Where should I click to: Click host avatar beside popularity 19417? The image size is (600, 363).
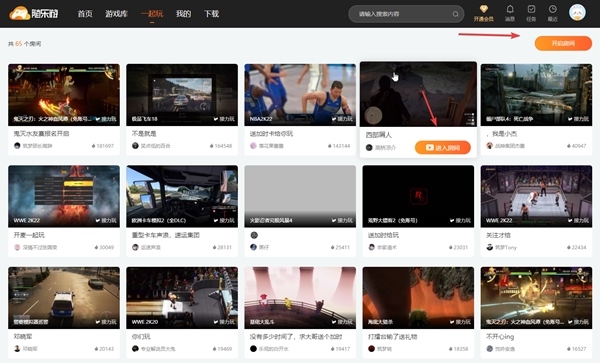pyautogui.click(x=253, y=348)
